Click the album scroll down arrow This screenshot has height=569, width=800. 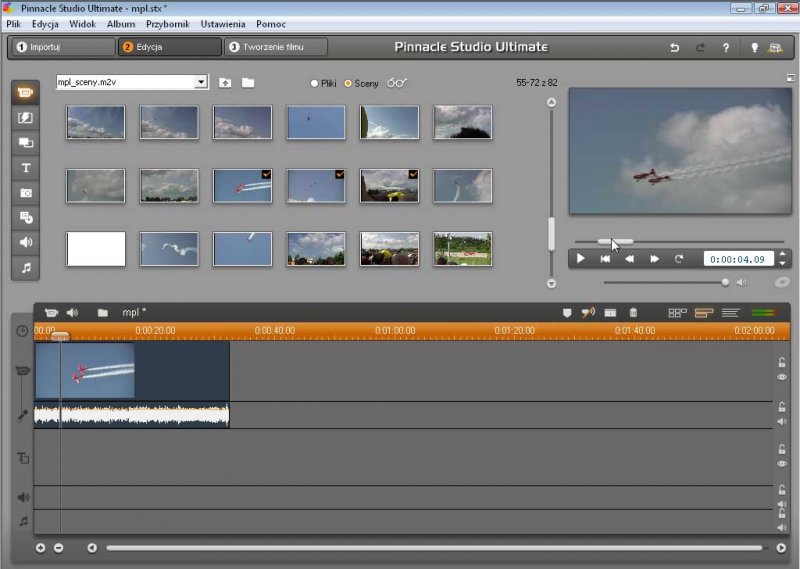click(550, 284)
